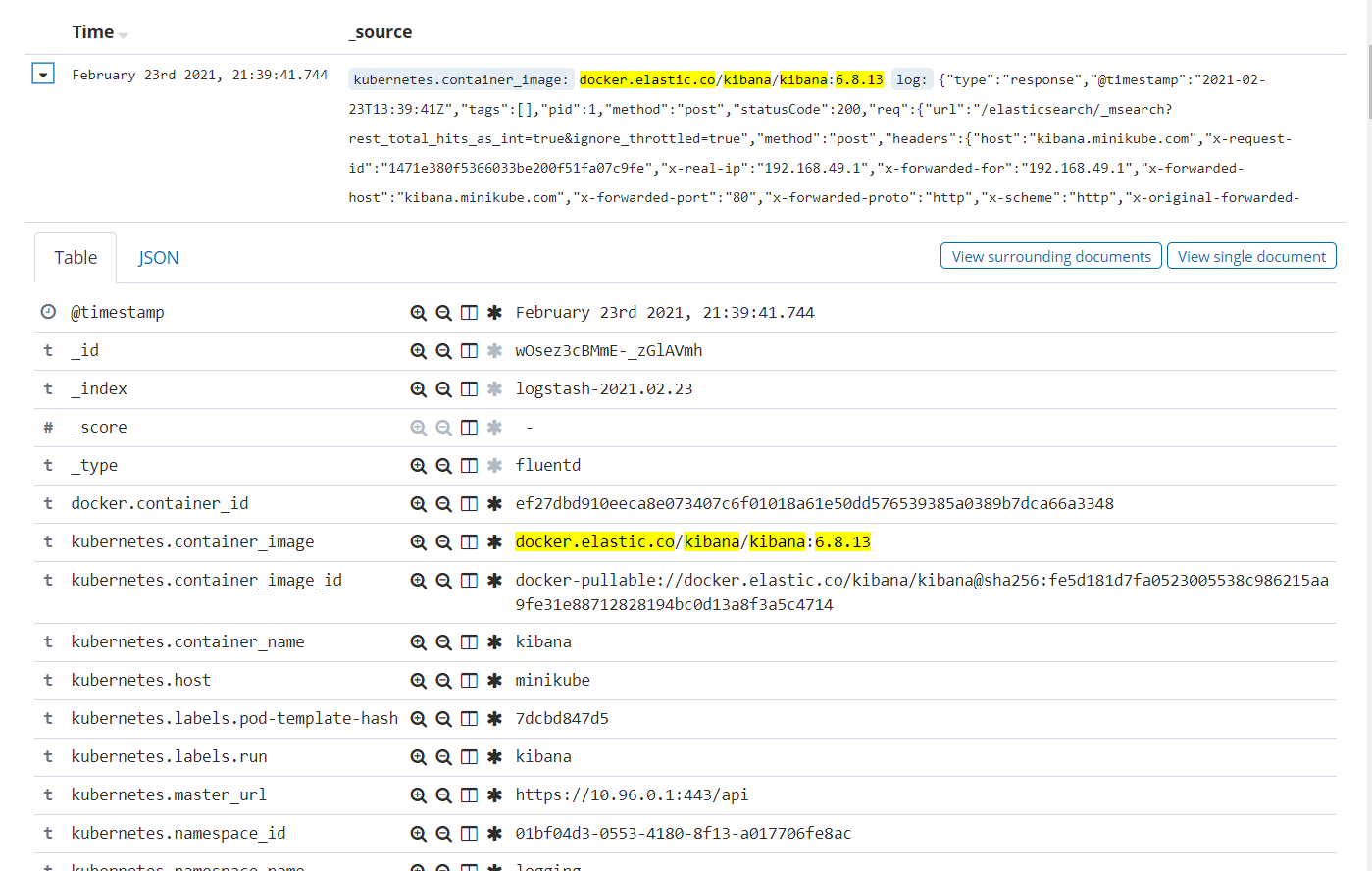Collapse the expanded document row arrow

pos(43,75)
